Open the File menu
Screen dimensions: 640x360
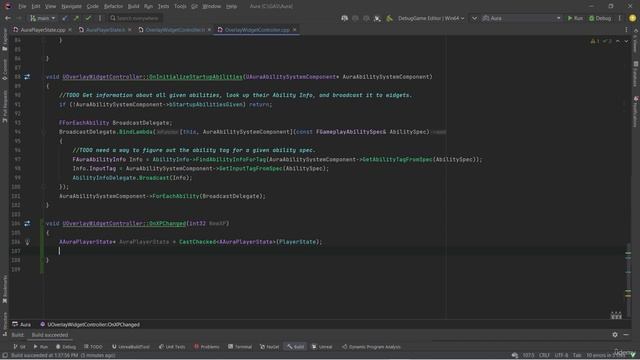coord(22,6)
